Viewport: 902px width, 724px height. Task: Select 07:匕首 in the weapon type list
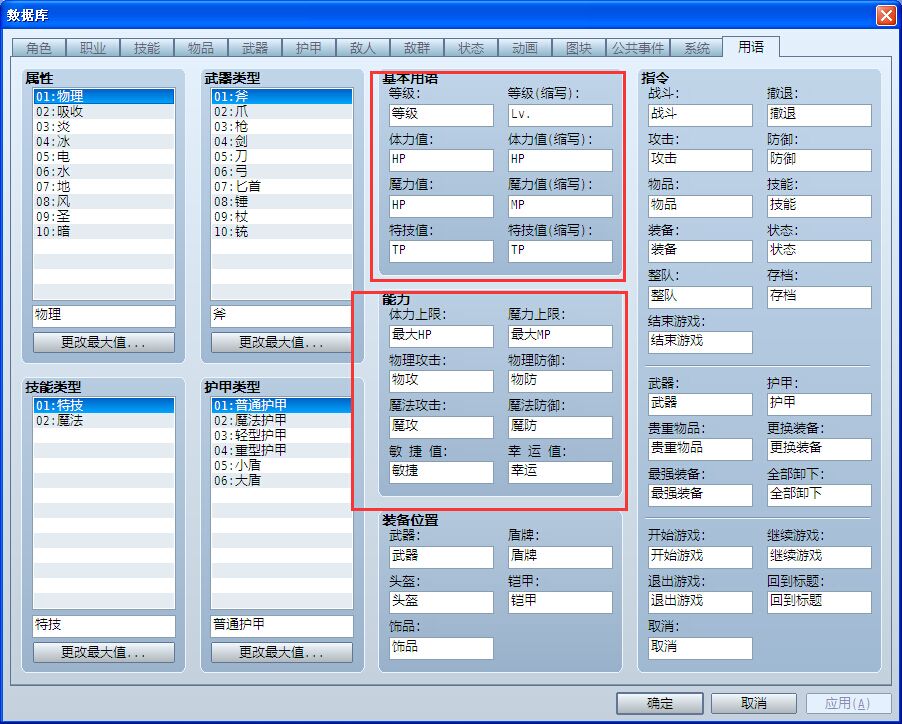pos(281,186)
